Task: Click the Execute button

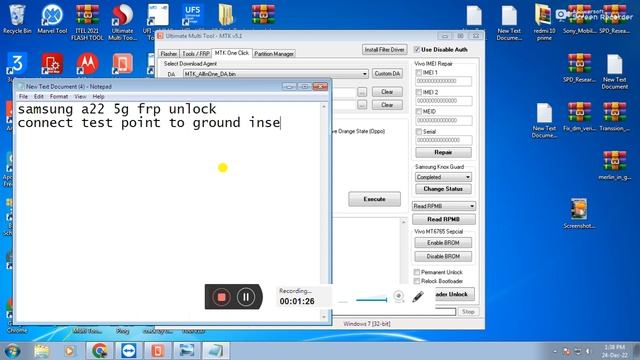Action: [x=374, y=199]
